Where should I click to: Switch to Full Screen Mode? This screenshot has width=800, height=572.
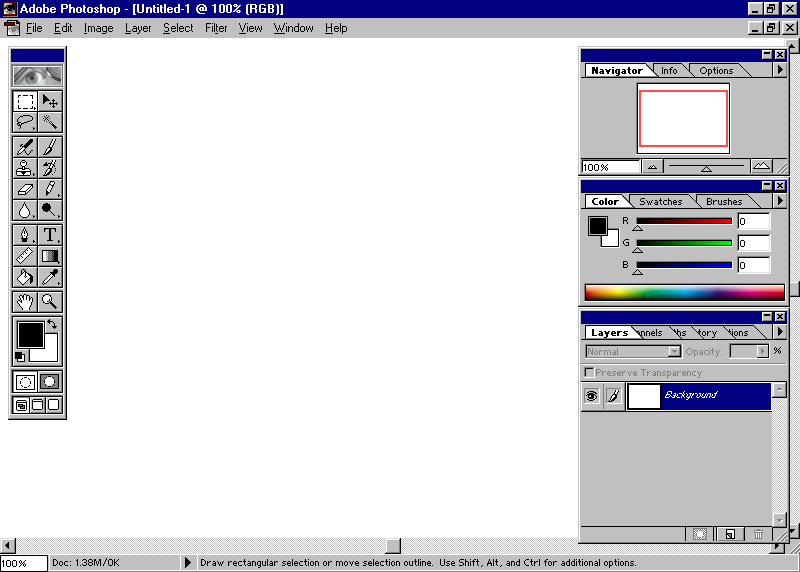[54, 405]
